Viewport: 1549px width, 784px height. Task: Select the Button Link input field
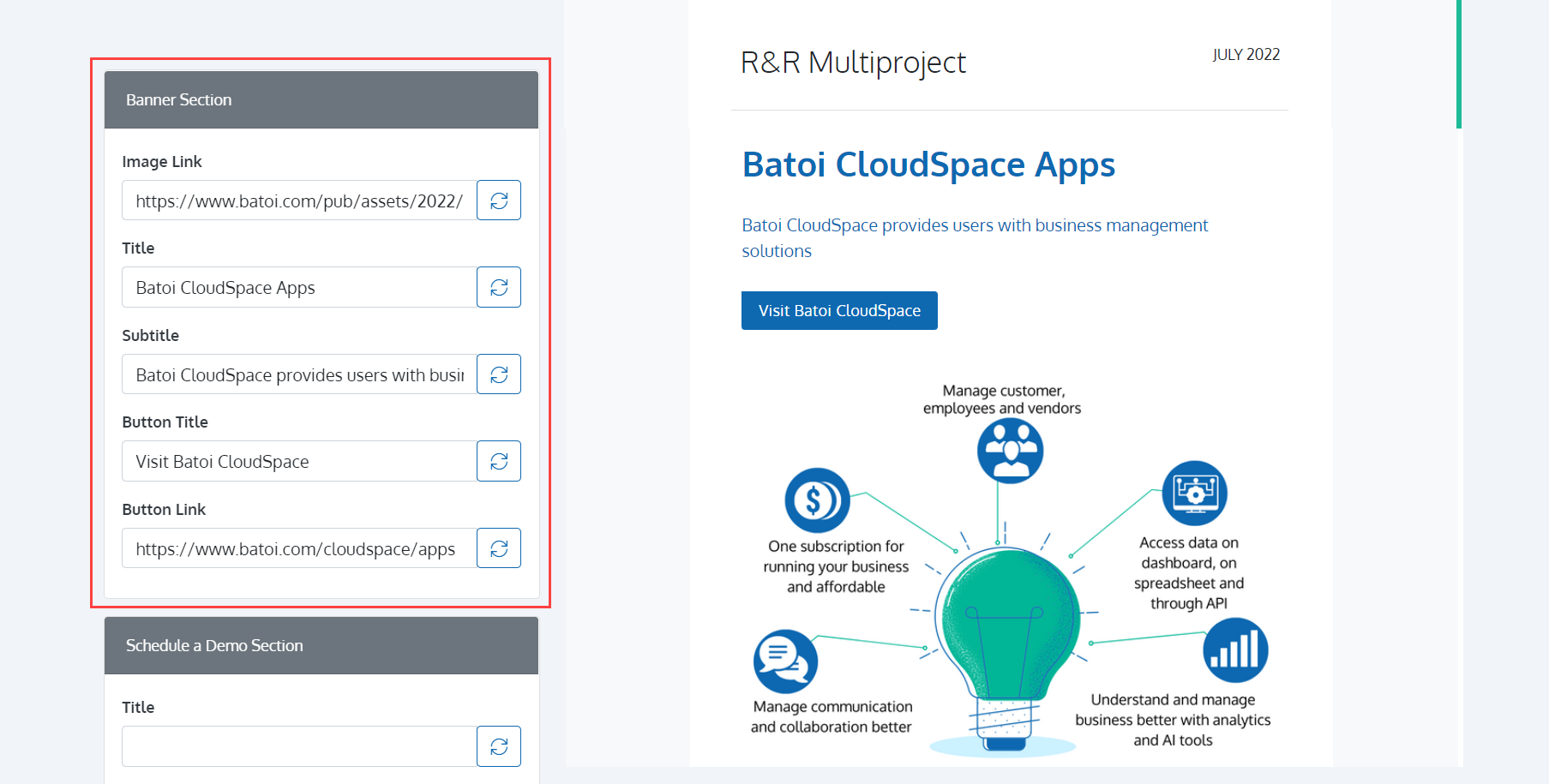point(299,548)
